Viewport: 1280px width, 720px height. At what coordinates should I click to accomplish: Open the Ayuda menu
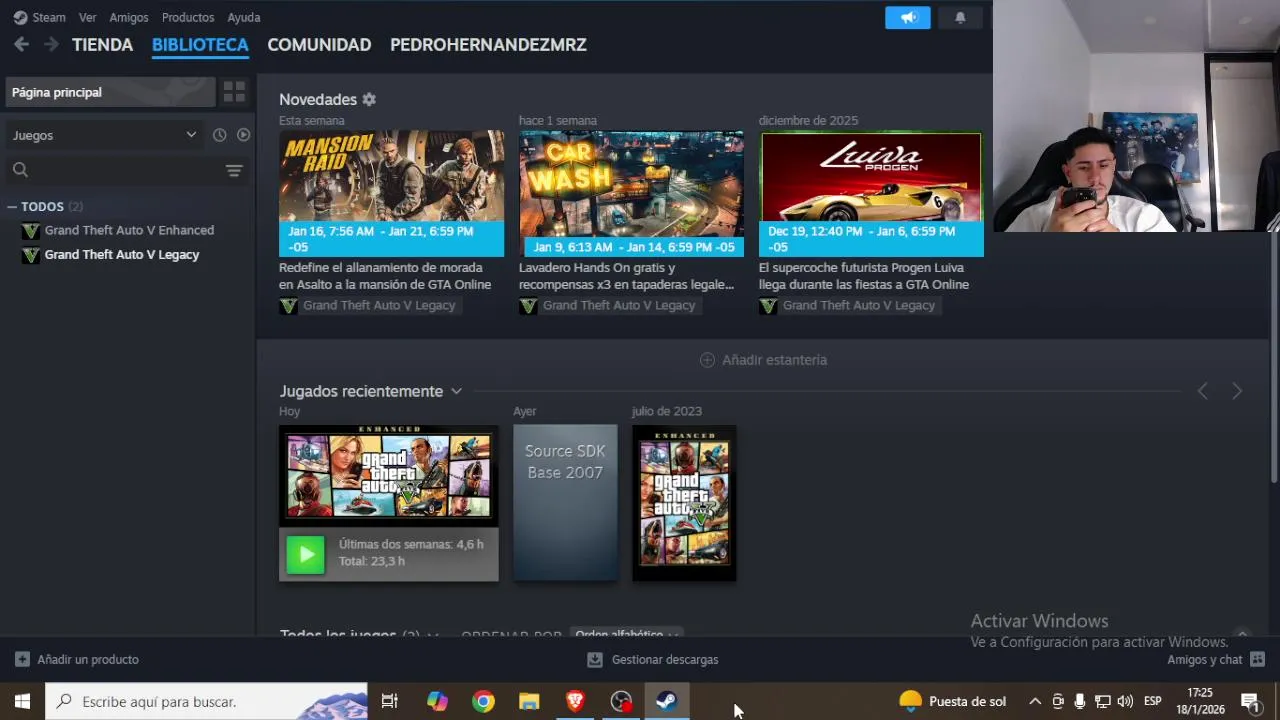point(244,17)
